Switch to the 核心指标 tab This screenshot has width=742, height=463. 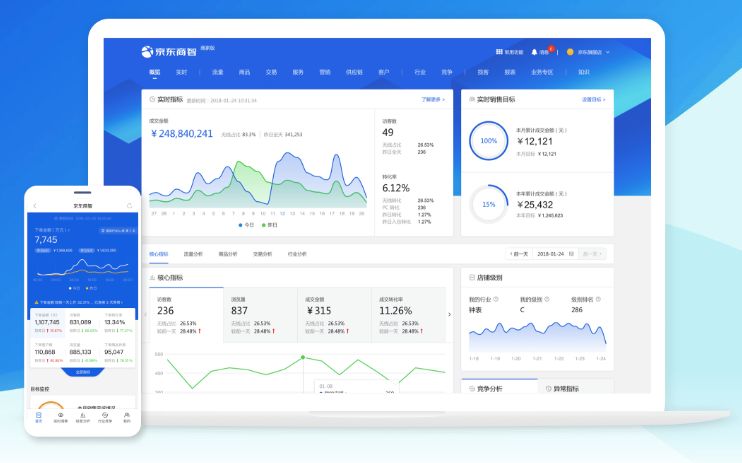[159, 254]
